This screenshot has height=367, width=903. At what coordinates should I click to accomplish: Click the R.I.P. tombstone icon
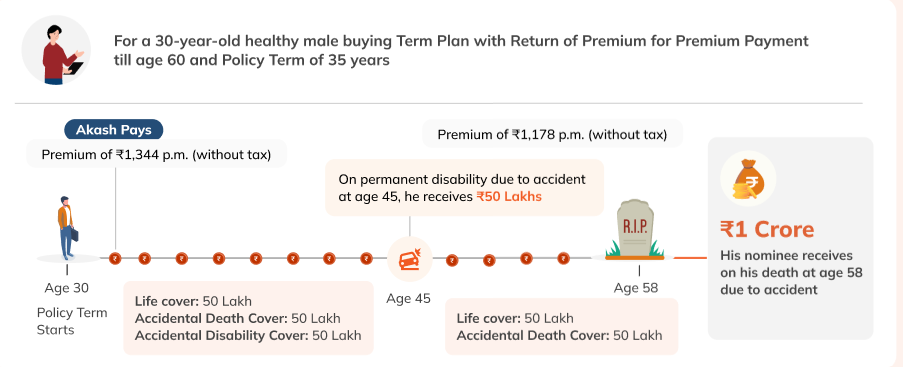[x=635, y=230]
